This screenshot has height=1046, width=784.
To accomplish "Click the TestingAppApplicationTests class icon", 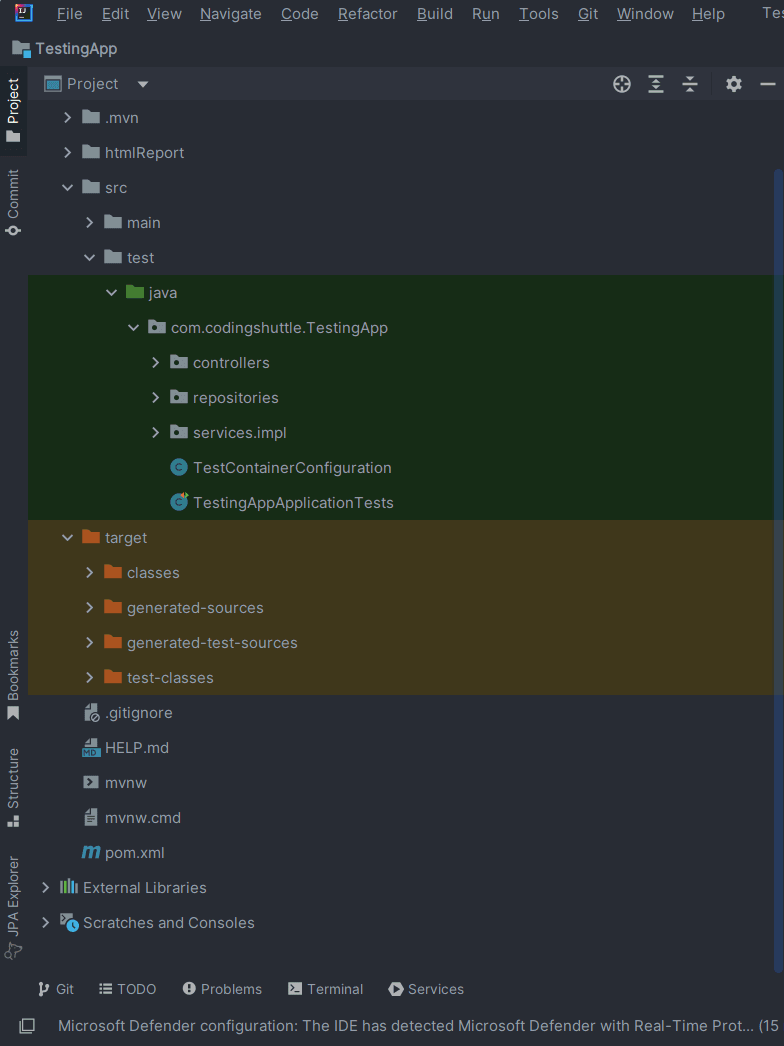I will coord(179,502).
